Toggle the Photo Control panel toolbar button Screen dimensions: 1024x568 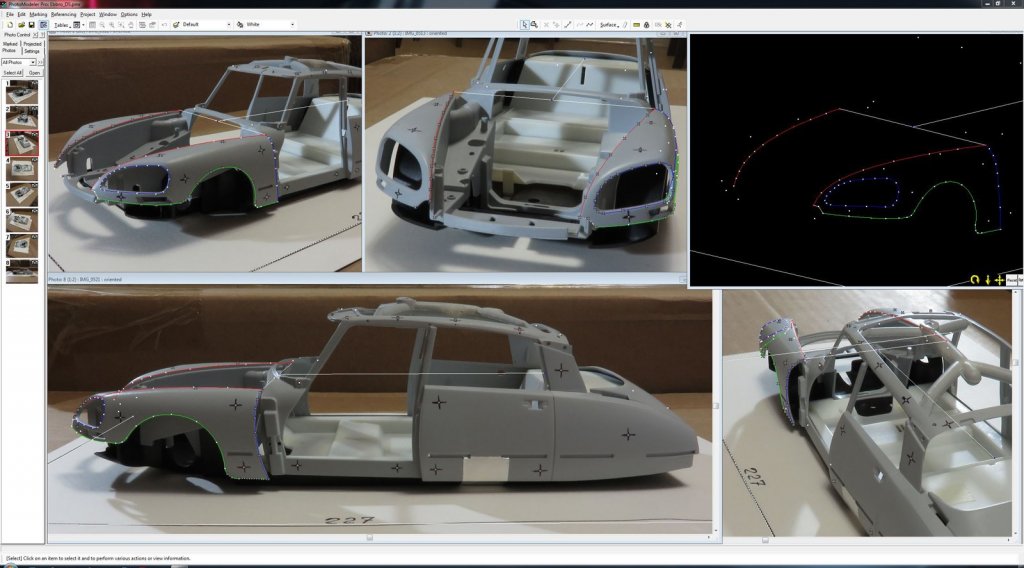[x=43, y=24]
